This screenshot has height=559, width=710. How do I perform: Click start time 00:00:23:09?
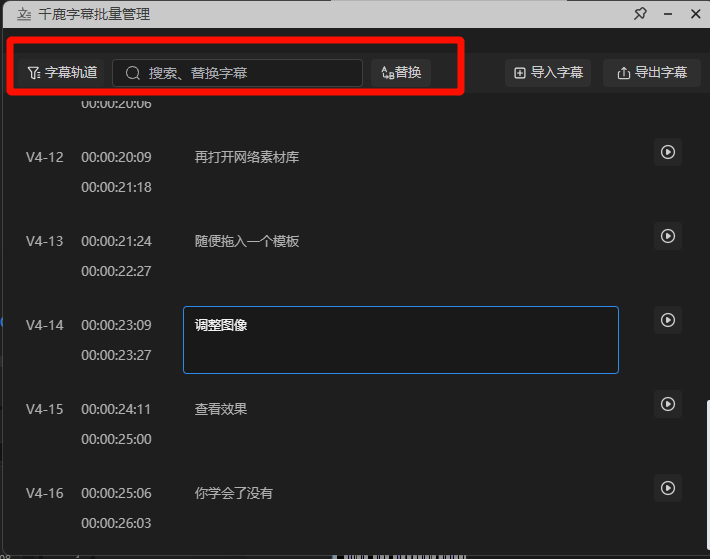click(x=116, y=325)
